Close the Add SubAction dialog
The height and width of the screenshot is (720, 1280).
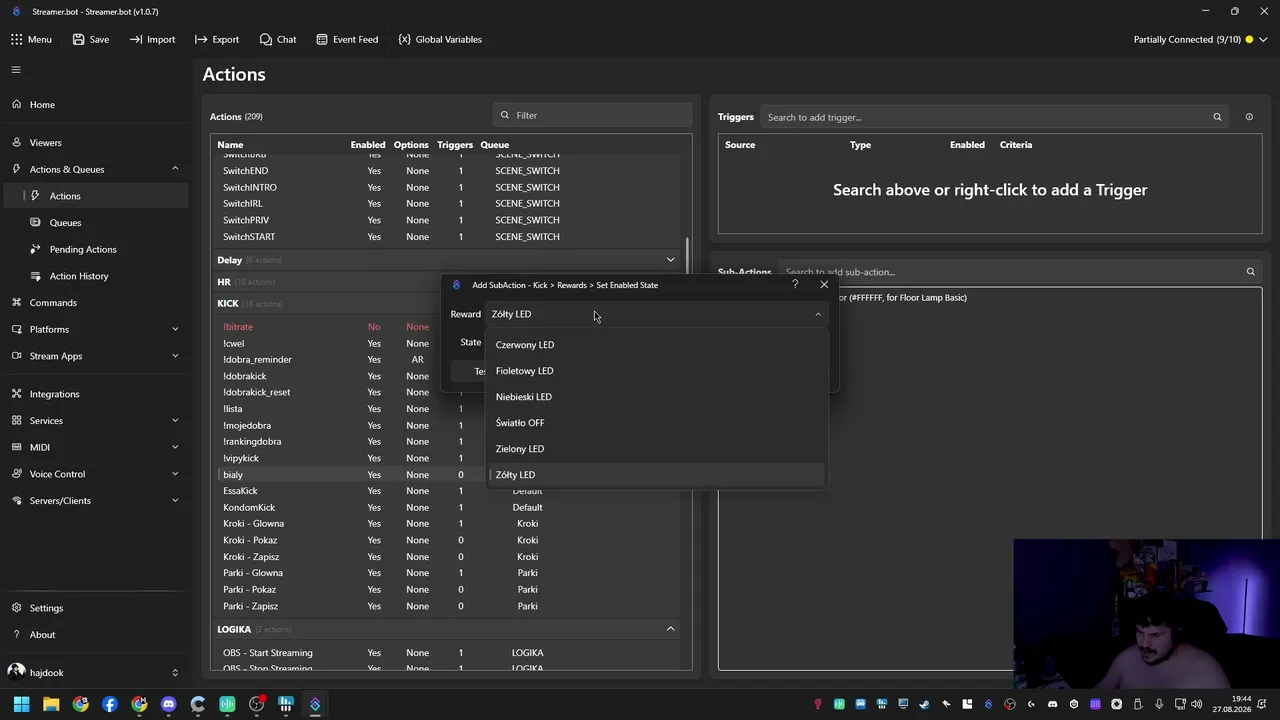click(x=824, y=285)
